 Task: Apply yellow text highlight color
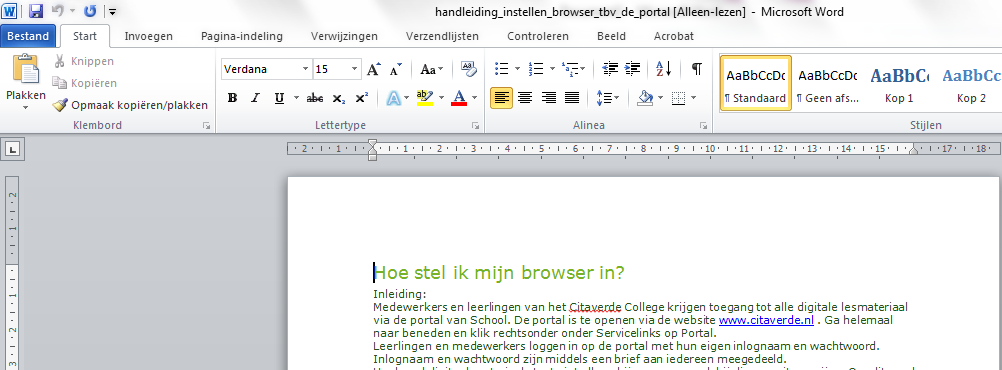(x=424, y=98)
